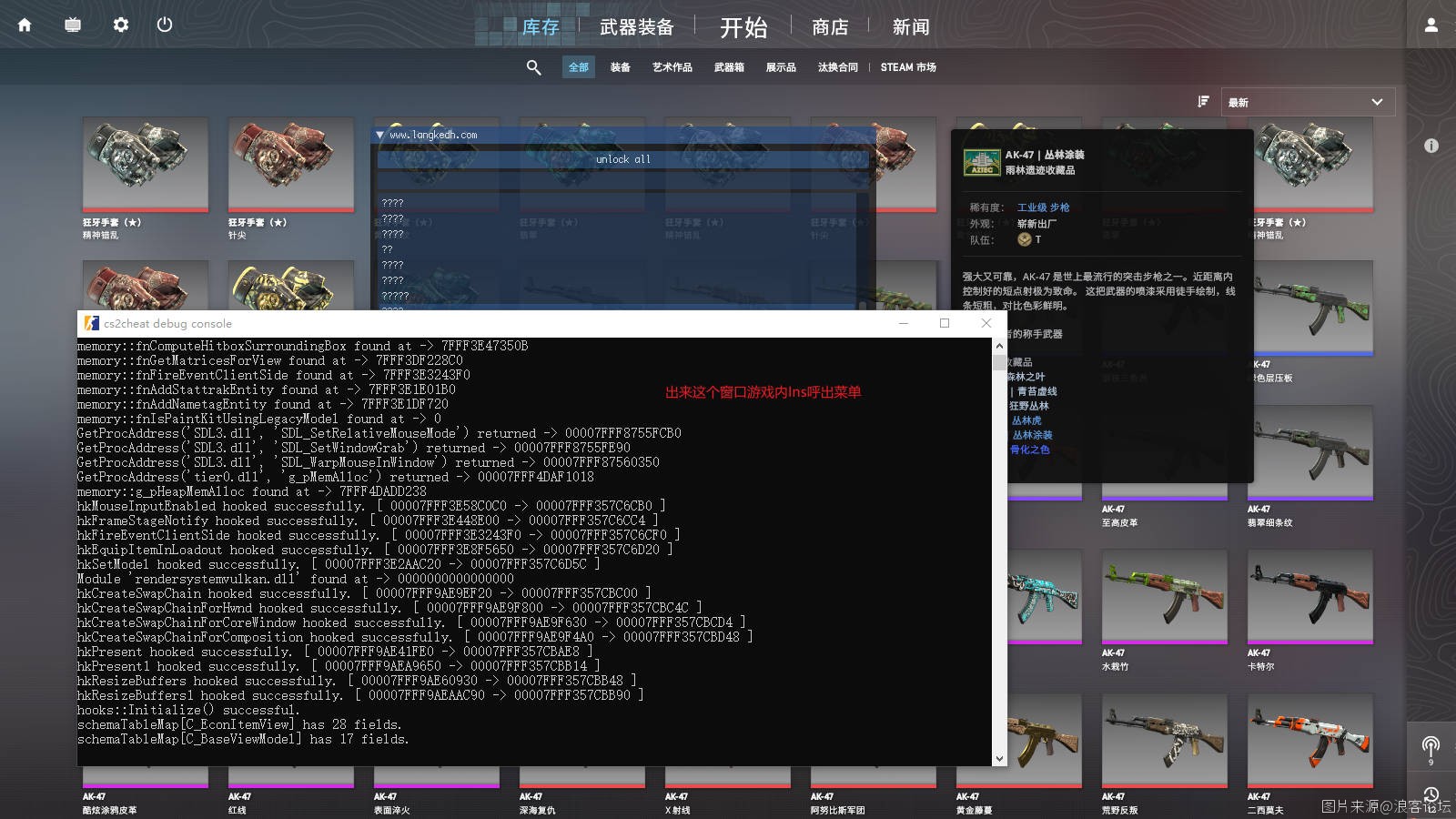Click 丛林虎 in tooltip collection list
The image size is (1456, 819).
pyautogui.click(x=1026, y=420)
